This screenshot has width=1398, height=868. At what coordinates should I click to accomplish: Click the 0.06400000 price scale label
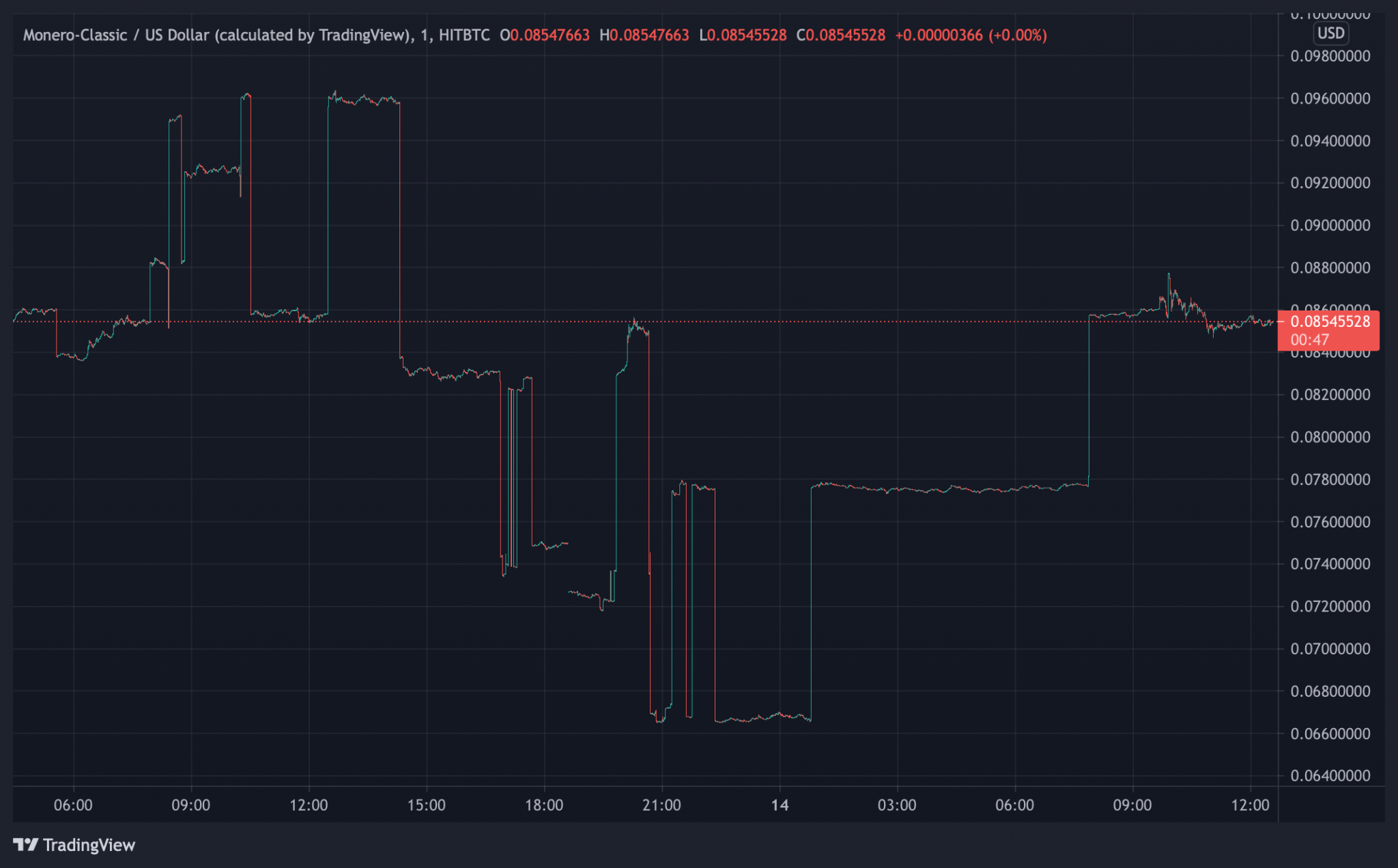click(x=1330, y=776)
